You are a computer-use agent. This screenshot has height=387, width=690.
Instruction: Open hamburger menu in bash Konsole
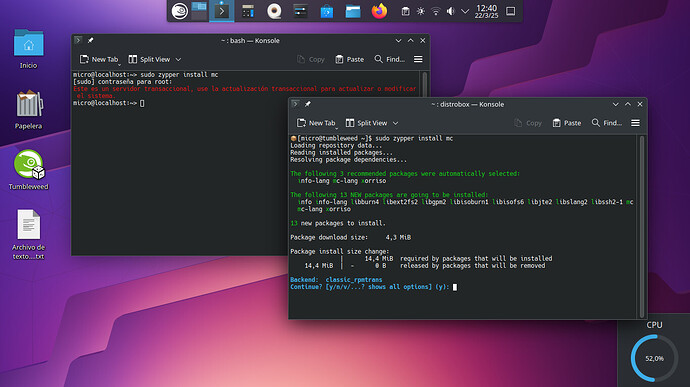pyautogui.click(x=418, y=59)
